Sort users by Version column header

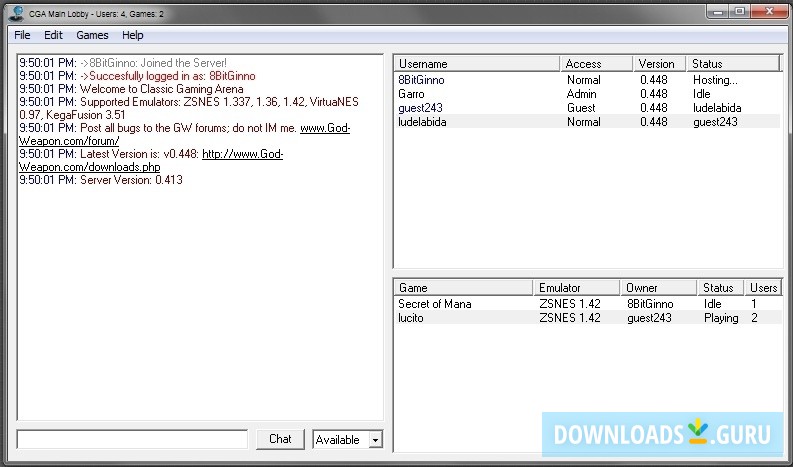(x=660, y=64)
